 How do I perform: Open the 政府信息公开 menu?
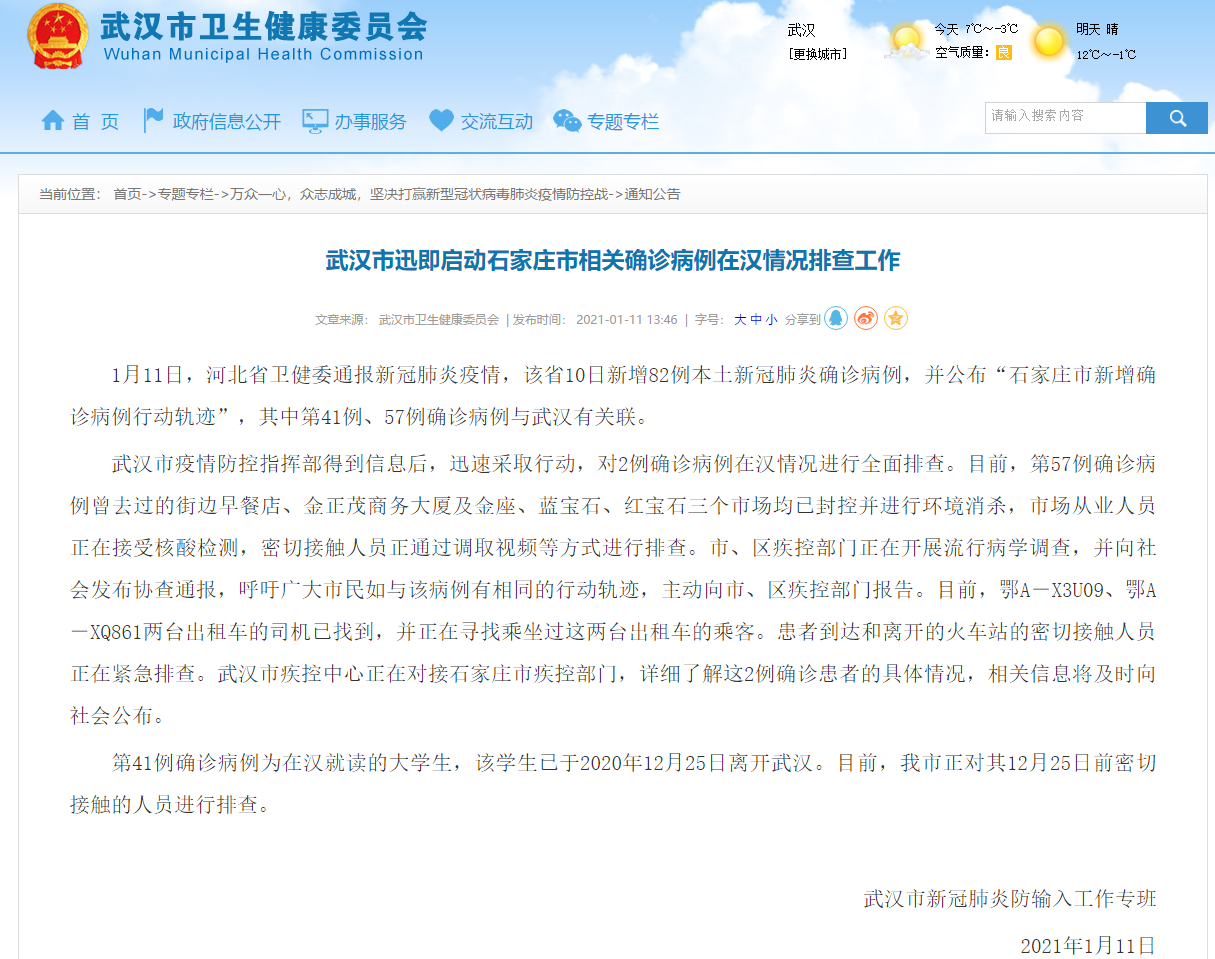click(x=212, y=122)
